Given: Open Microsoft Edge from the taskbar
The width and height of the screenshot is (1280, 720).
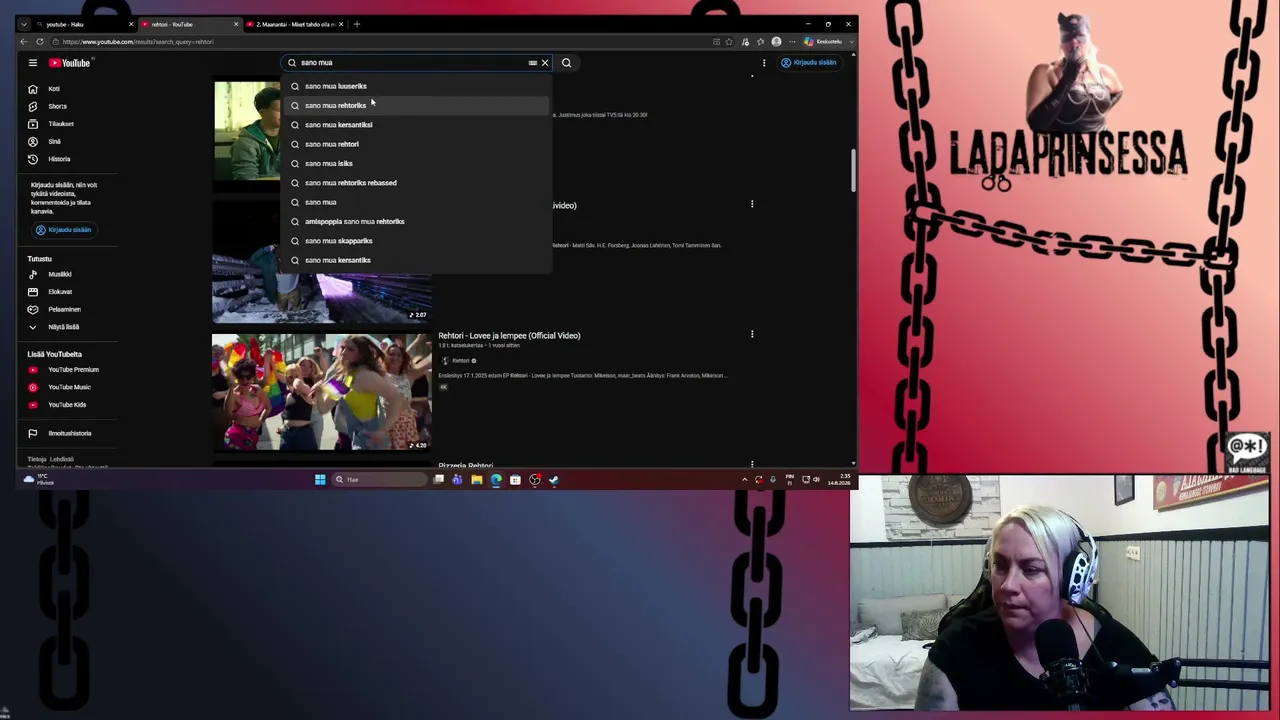Looking at the screenshot, I should click(x=496, y=480).
